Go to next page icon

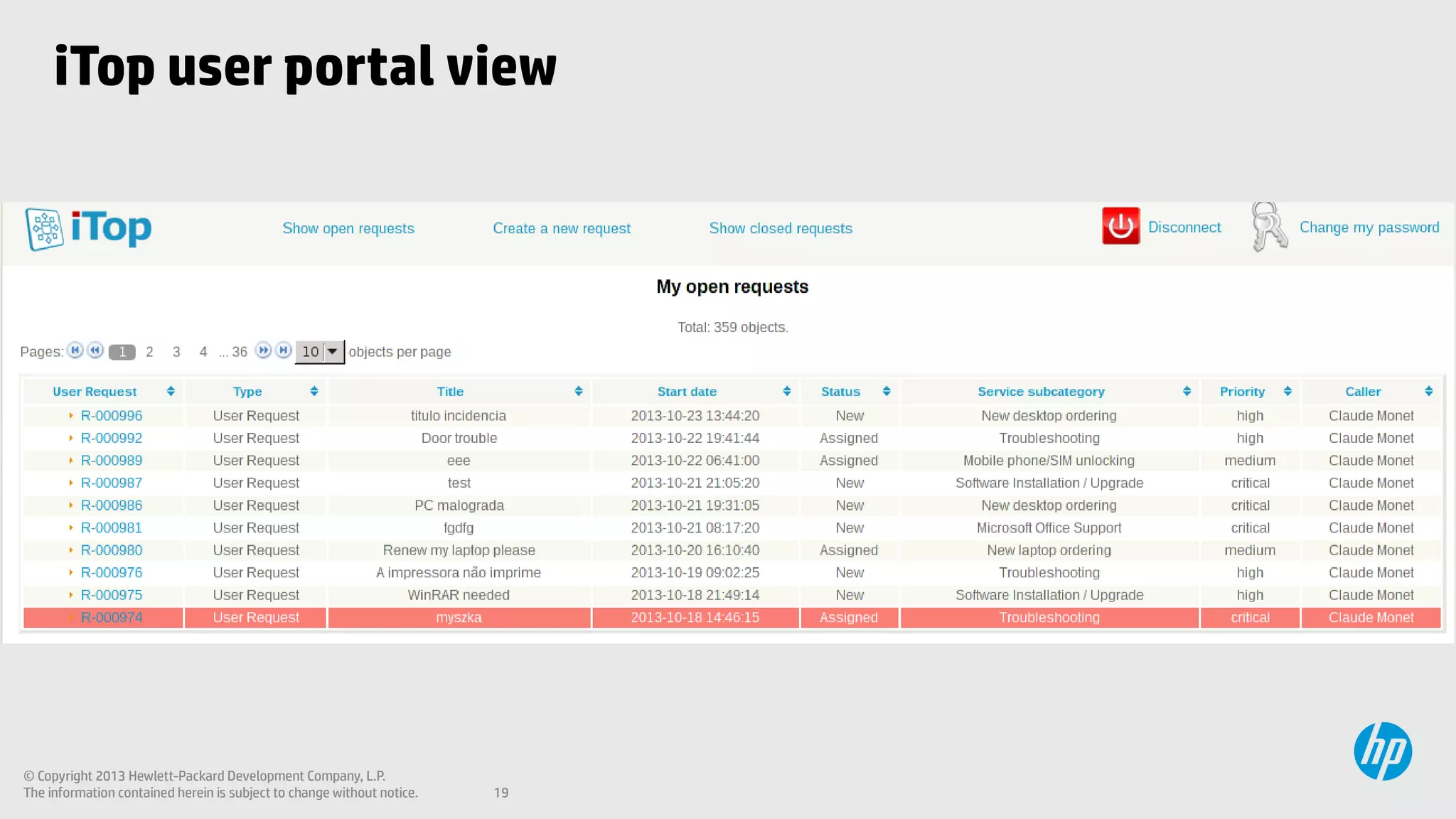264,350
